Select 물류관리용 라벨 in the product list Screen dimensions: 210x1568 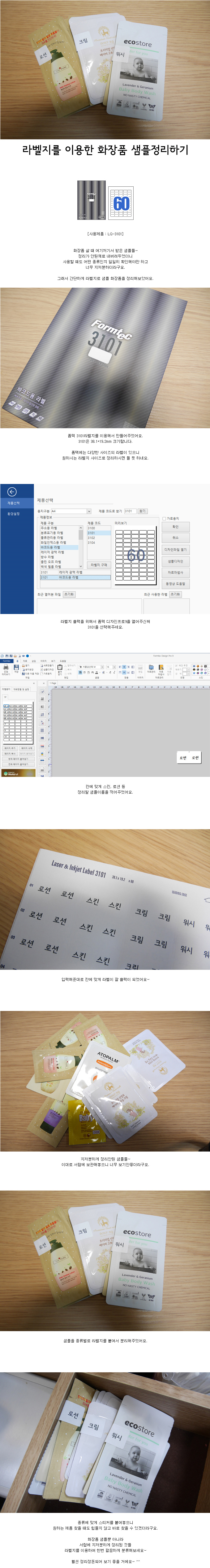tap(58, 538)
